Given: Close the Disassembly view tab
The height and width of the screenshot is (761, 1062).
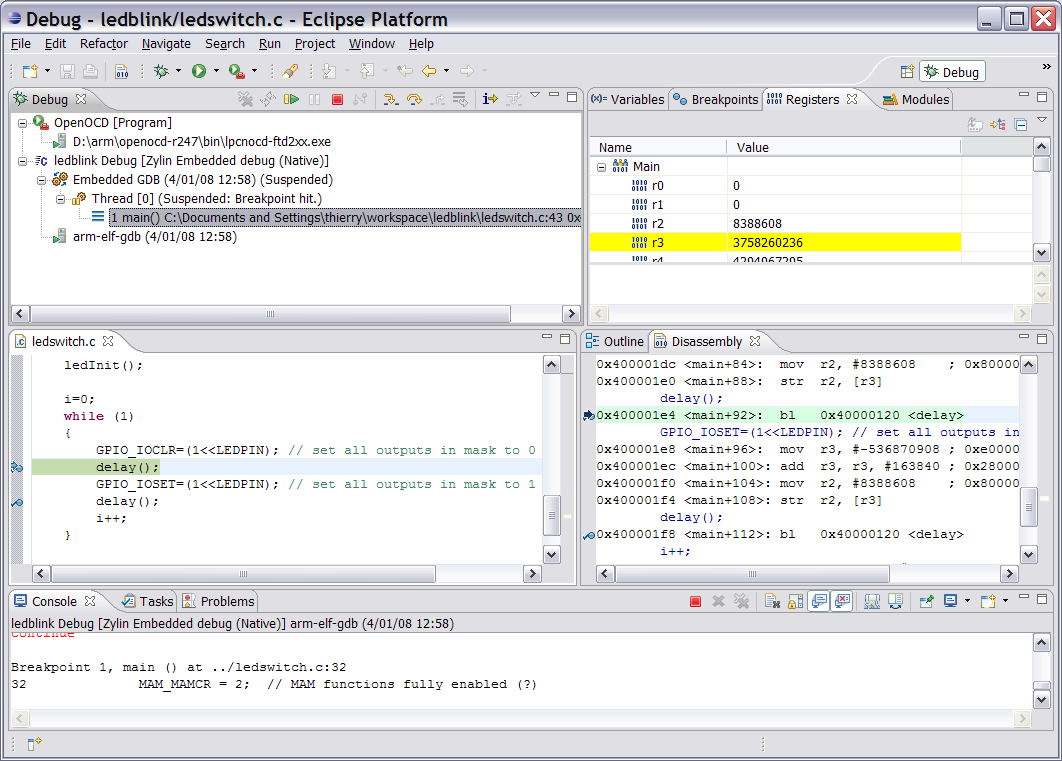Looking at the screenshot, I should pos(755,341).
